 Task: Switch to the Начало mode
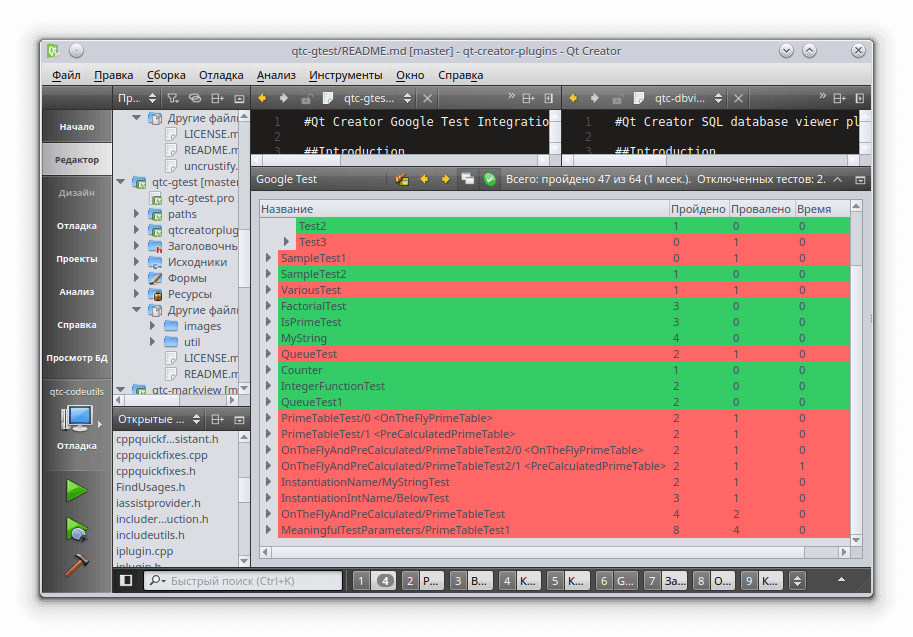(77, 126)
